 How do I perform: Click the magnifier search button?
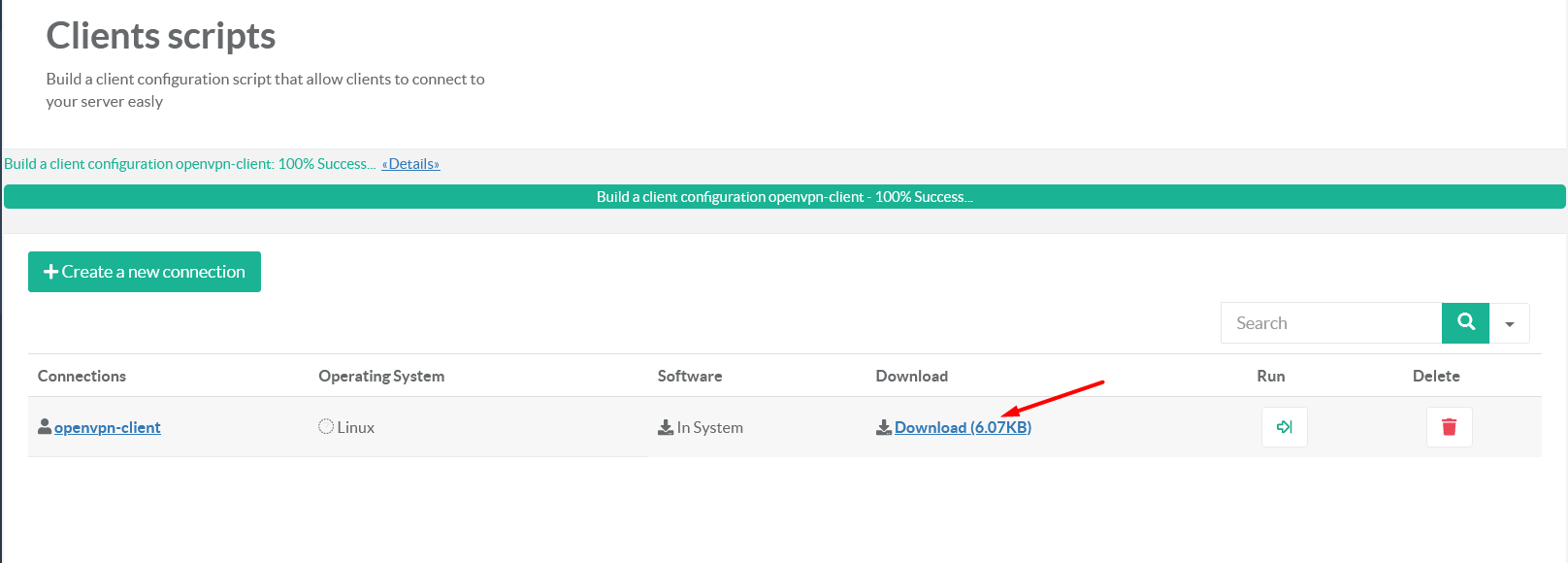pos(1465,322)
